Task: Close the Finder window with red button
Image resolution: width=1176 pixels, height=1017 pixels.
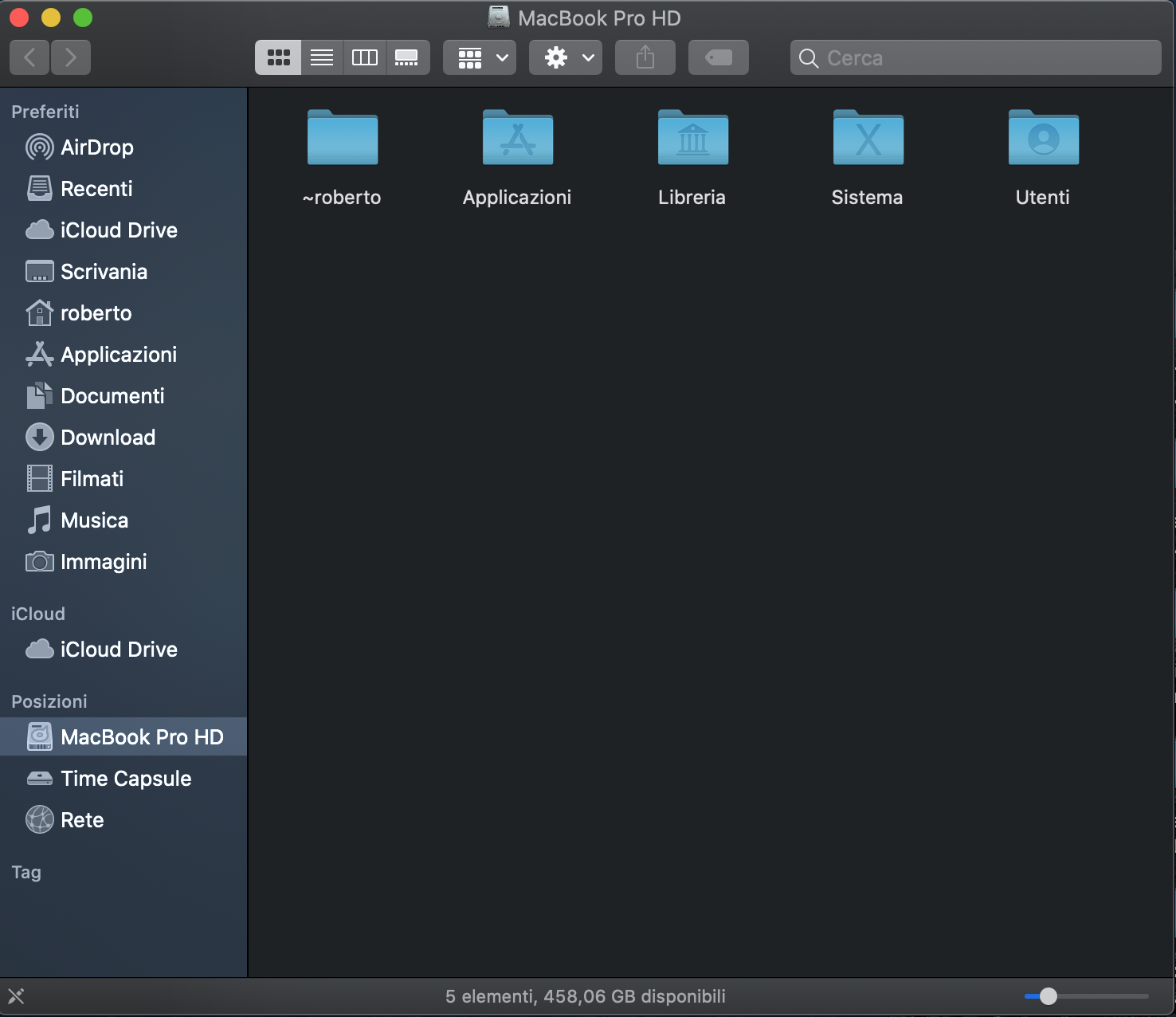Action: point(19,18)
